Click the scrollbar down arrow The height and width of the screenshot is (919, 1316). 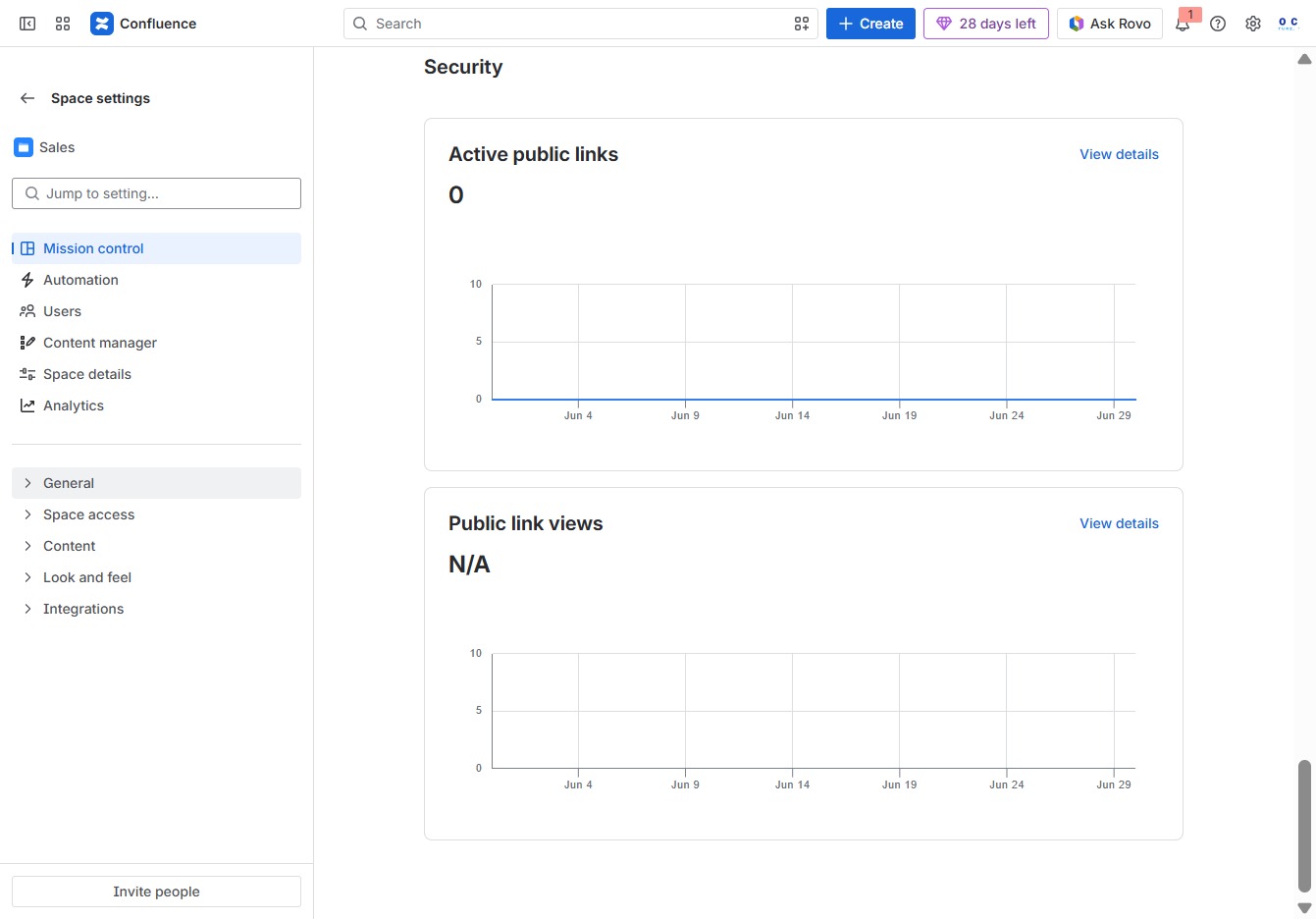click(x=1304, y=908)
